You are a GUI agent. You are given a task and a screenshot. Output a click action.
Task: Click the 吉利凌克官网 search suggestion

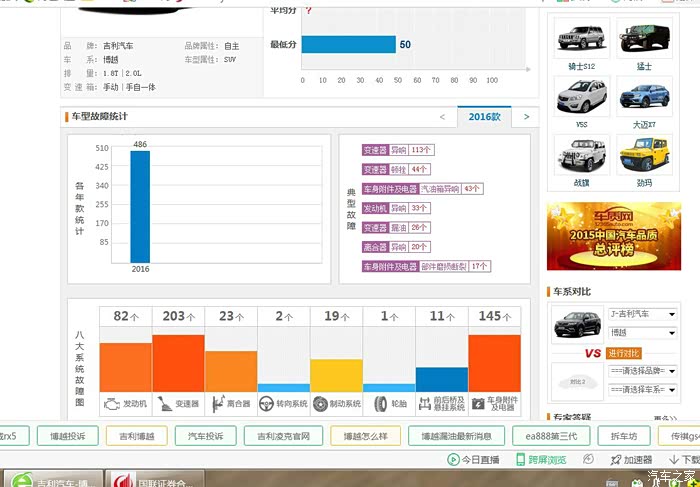[283, 436]
